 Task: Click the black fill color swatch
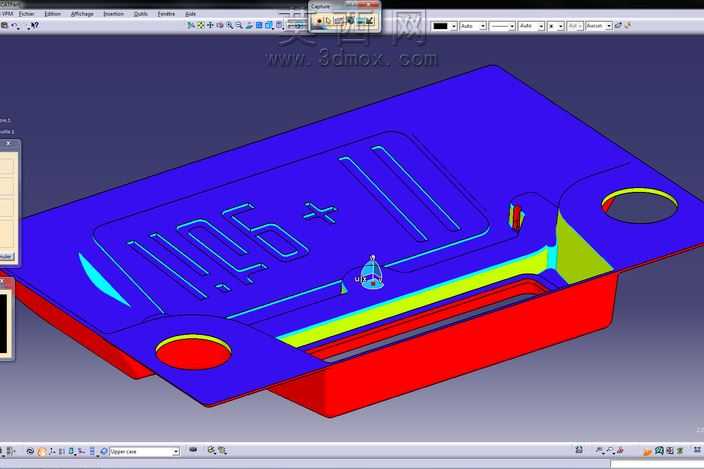440,26
